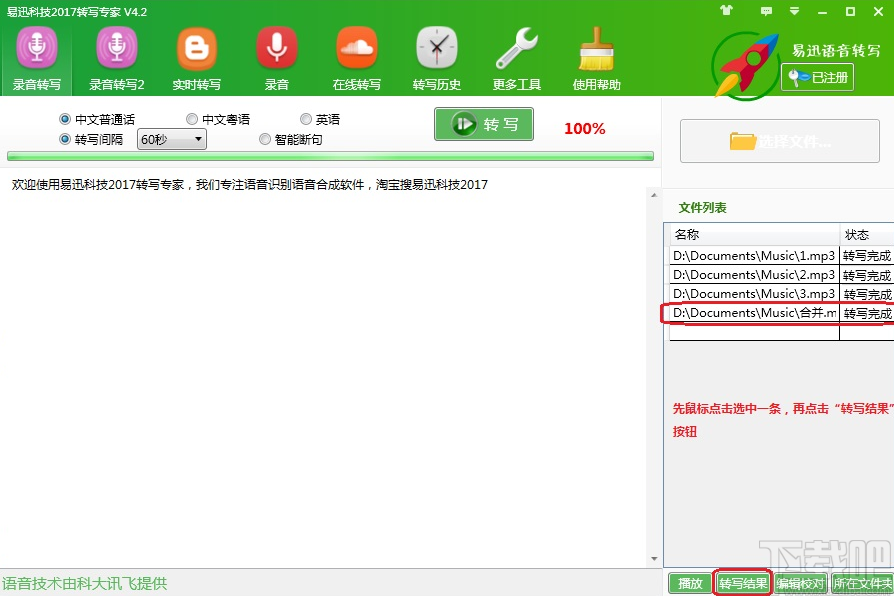Click the 播放 playback button
Viewport: 894px width, 596px height.
pos(688,582)
